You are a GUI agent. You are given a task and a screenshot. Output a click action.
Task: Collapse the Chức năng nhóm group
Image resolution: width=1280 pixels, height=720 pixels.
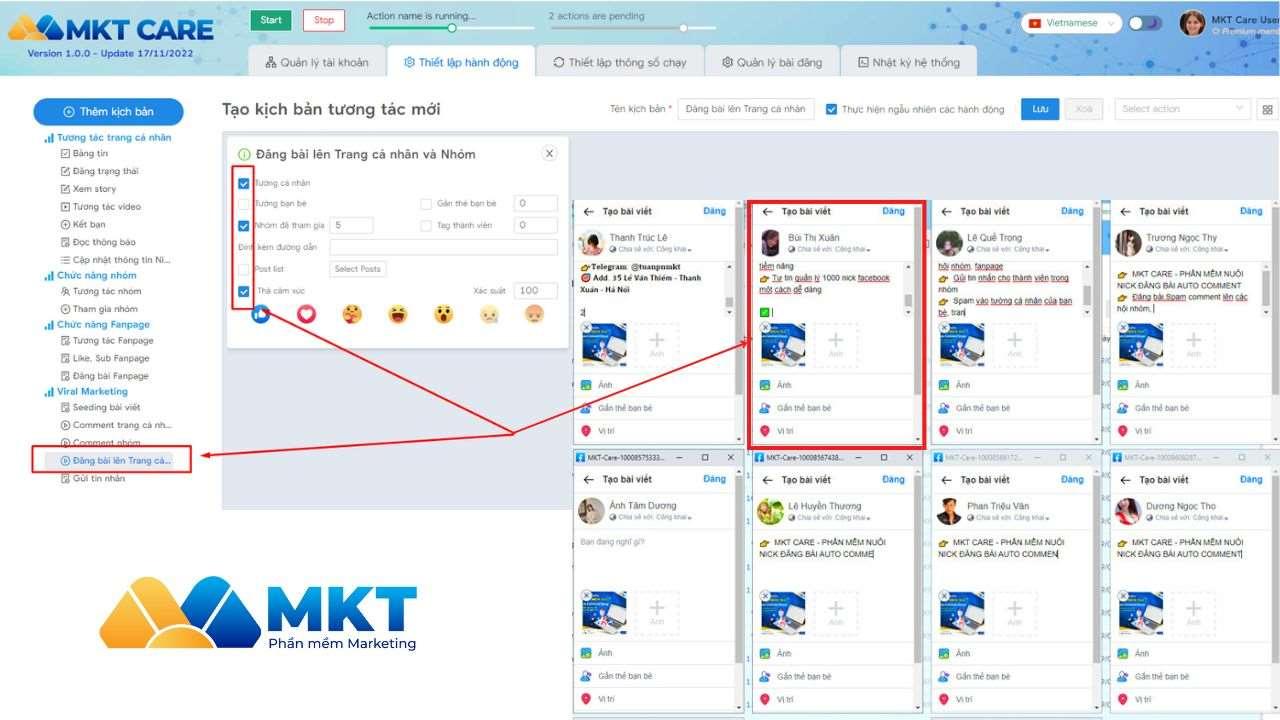(90, 275)
